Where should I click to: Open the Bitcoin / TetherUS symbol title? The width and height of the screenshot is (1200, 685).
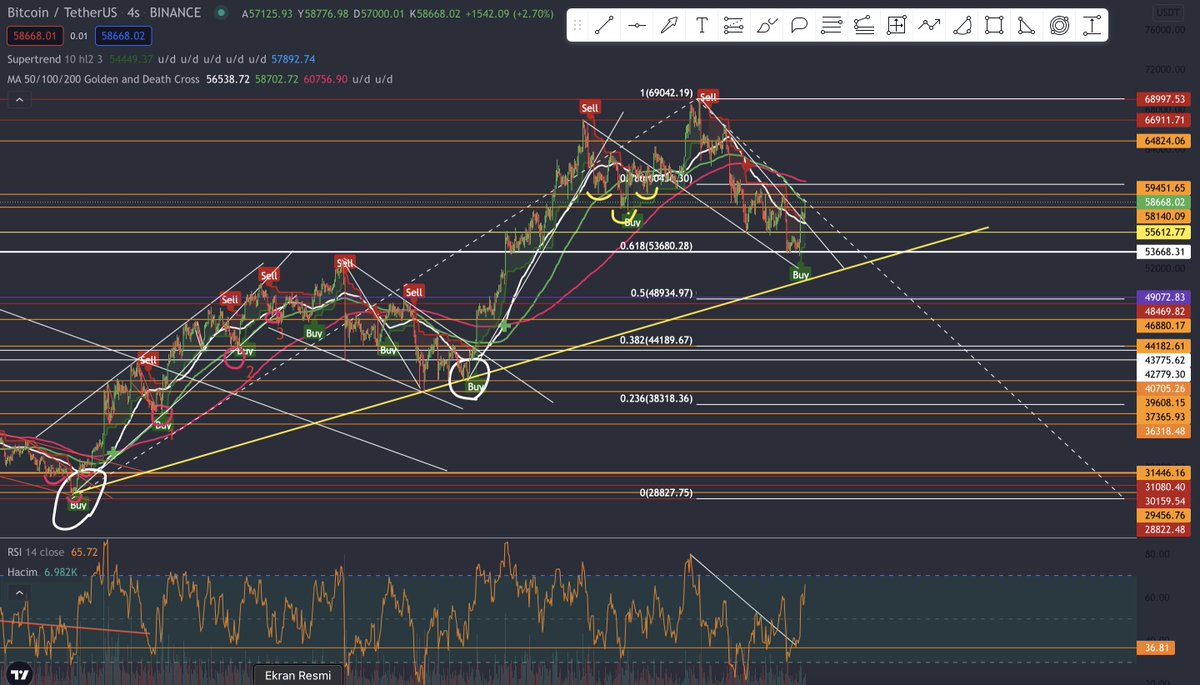click(x=60, y=13)
